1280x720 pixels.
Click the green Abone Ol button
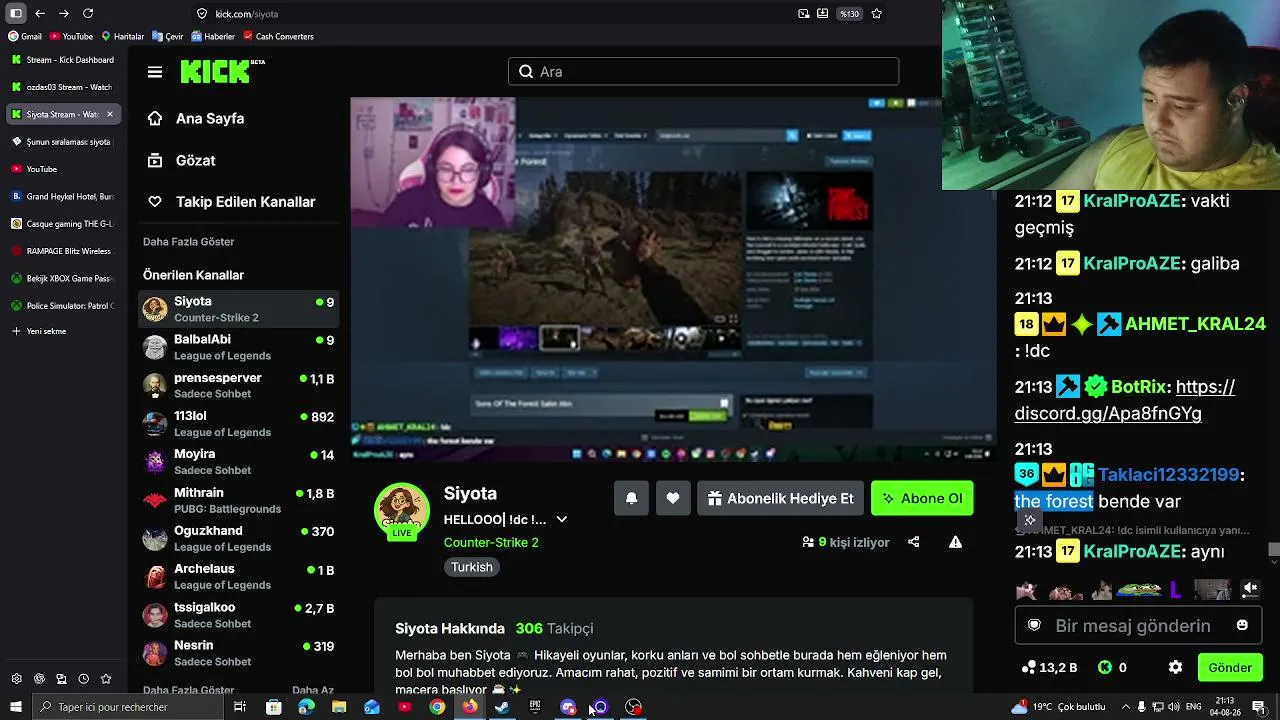coord(922,498)
